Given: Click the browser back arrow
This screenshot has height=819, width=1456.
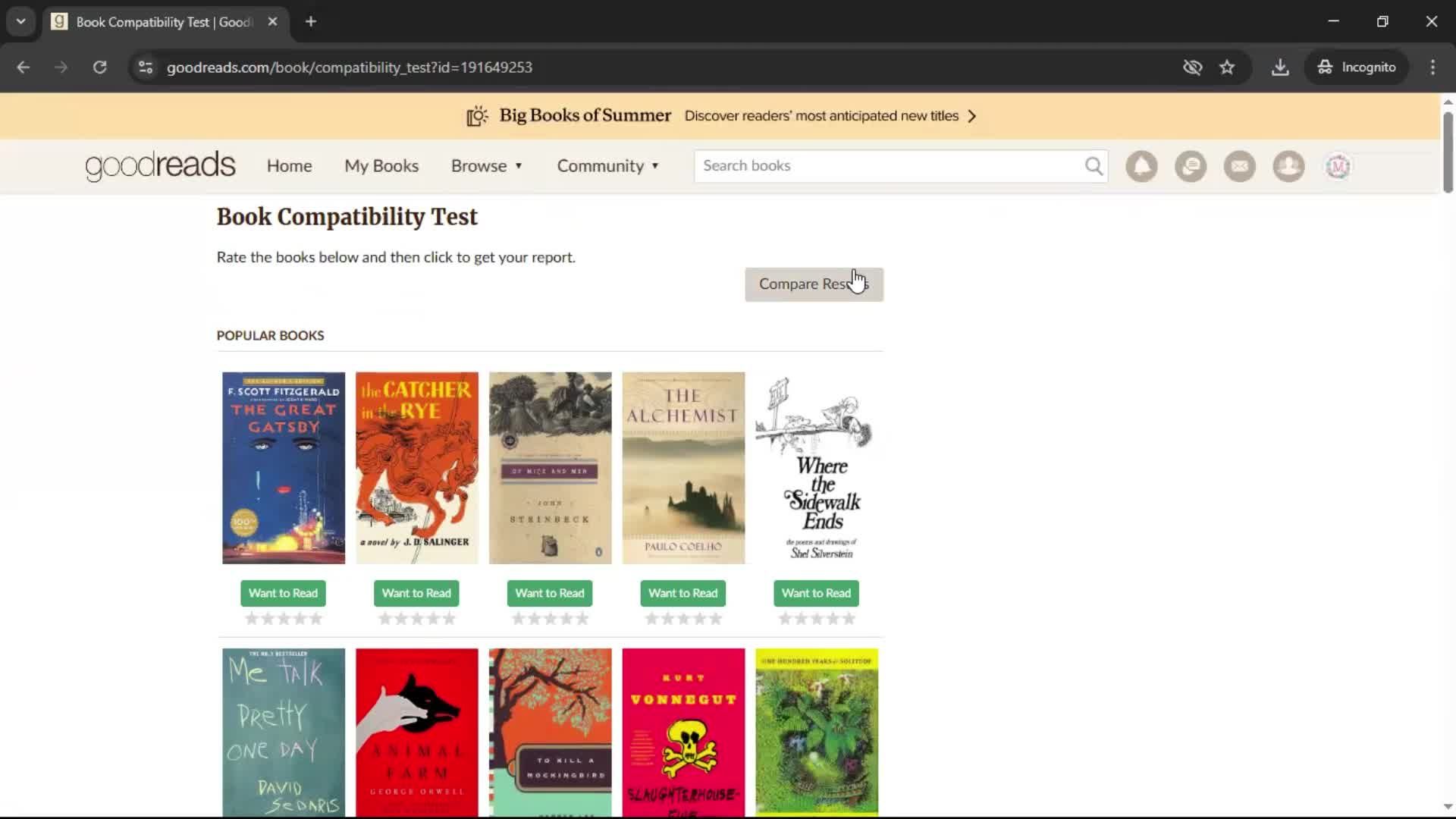Looking at the screenshot, I should tap(23, 67).
